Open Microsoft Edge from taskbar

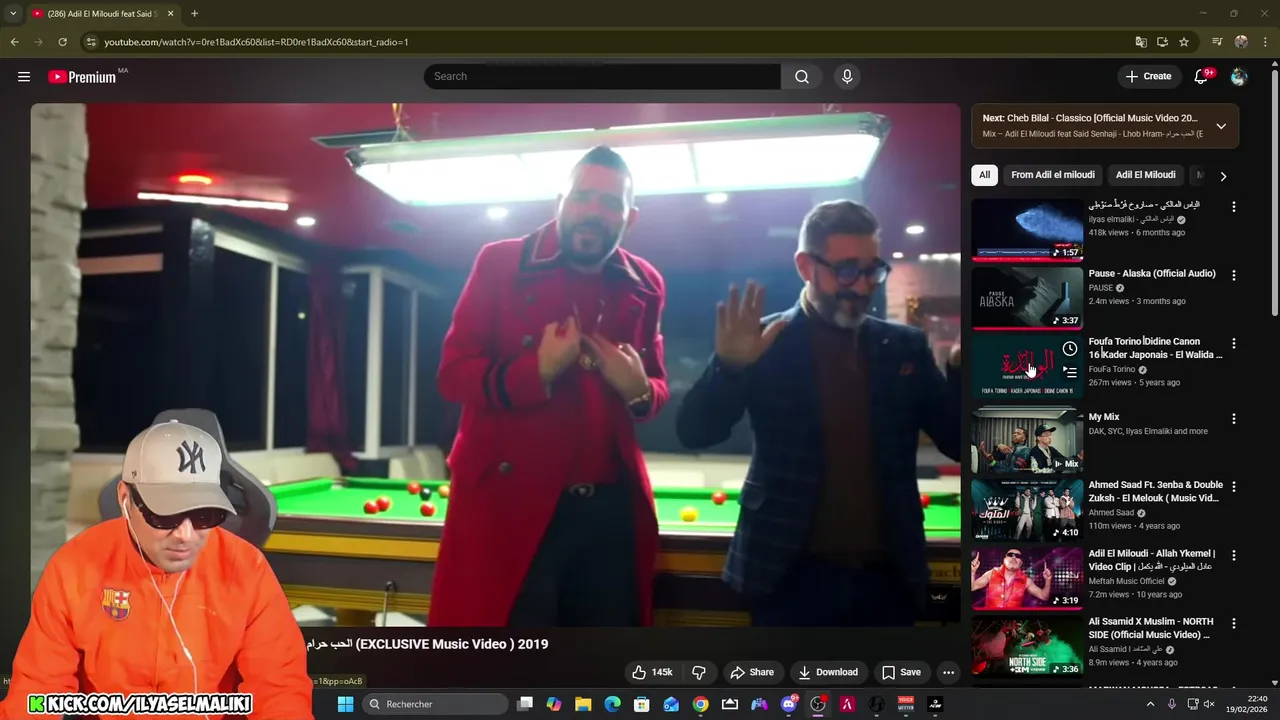612,704
